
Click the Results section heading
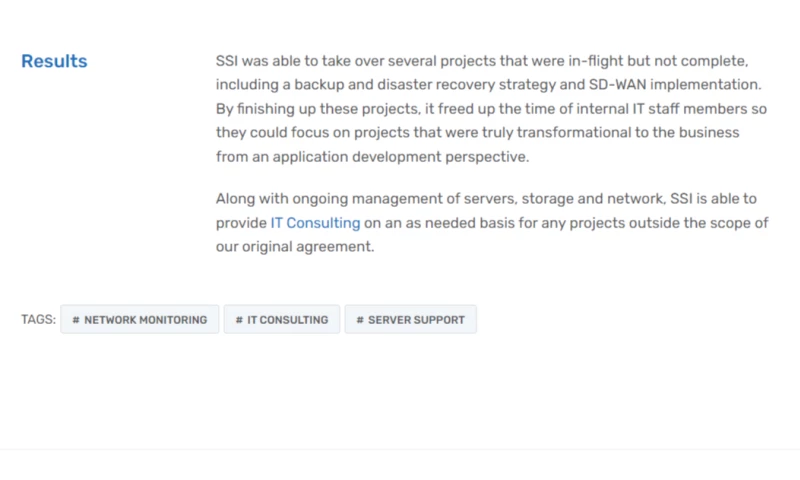54,61
